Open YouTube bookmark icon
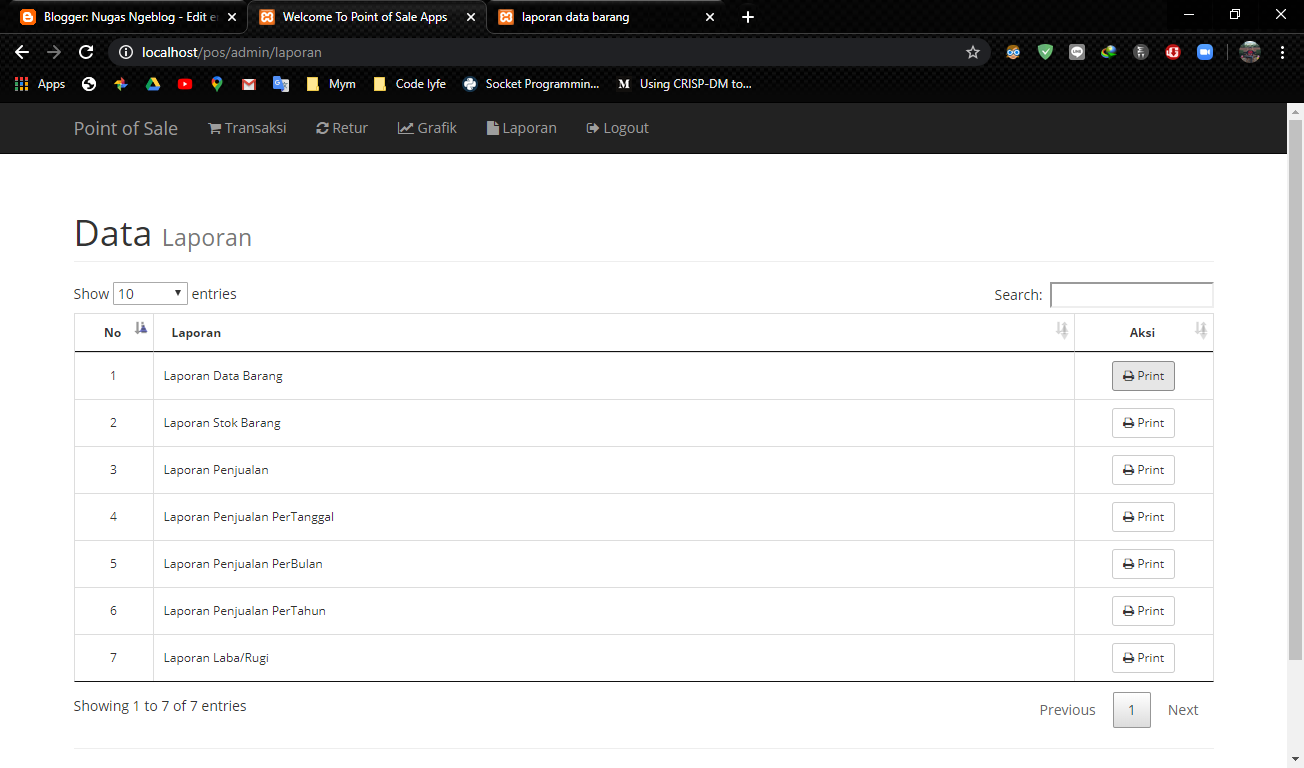 click(185, 84)
